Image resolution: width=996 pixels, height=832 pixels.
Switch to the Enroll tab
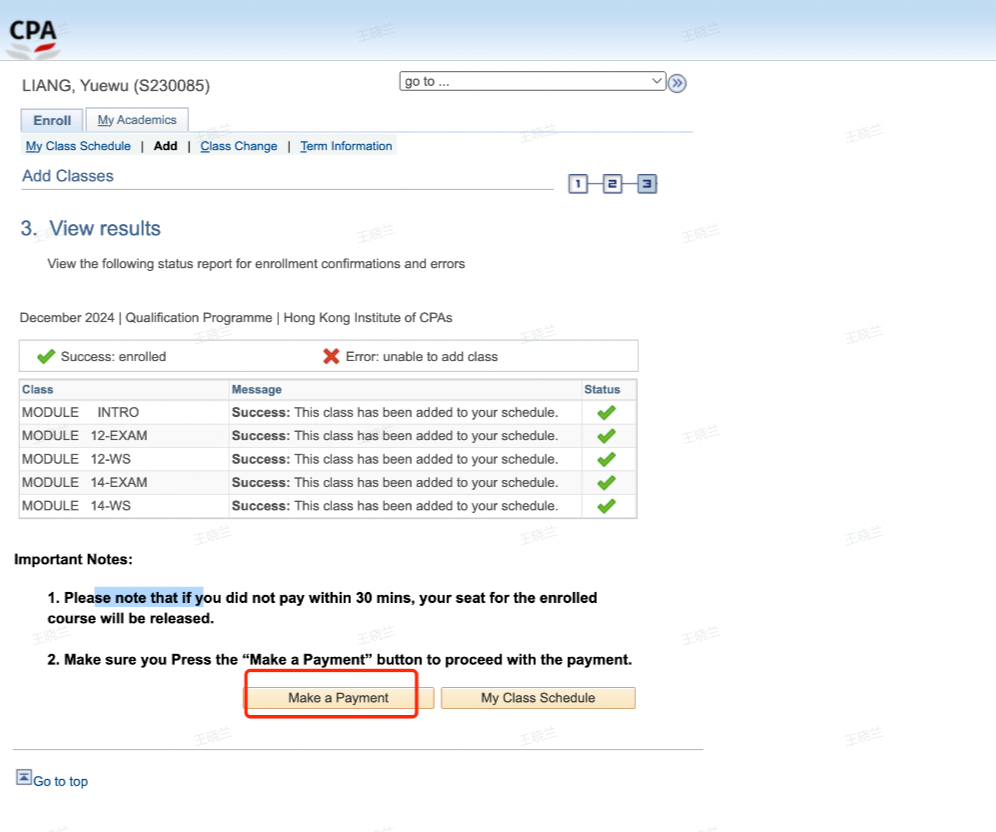(52, 120)
